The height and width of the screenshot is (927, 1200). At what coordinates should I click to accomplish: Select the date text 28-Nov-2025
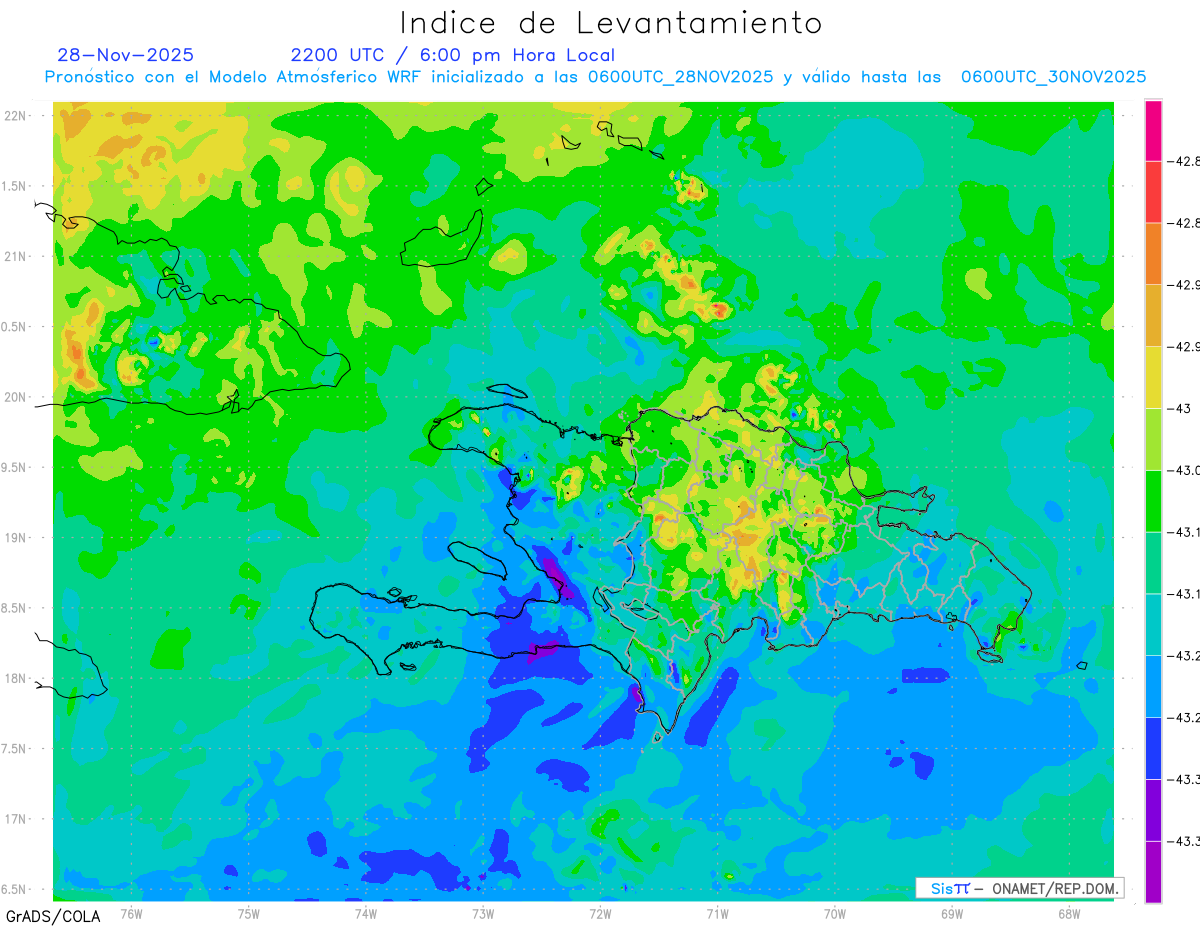click(x=126, y=55)
